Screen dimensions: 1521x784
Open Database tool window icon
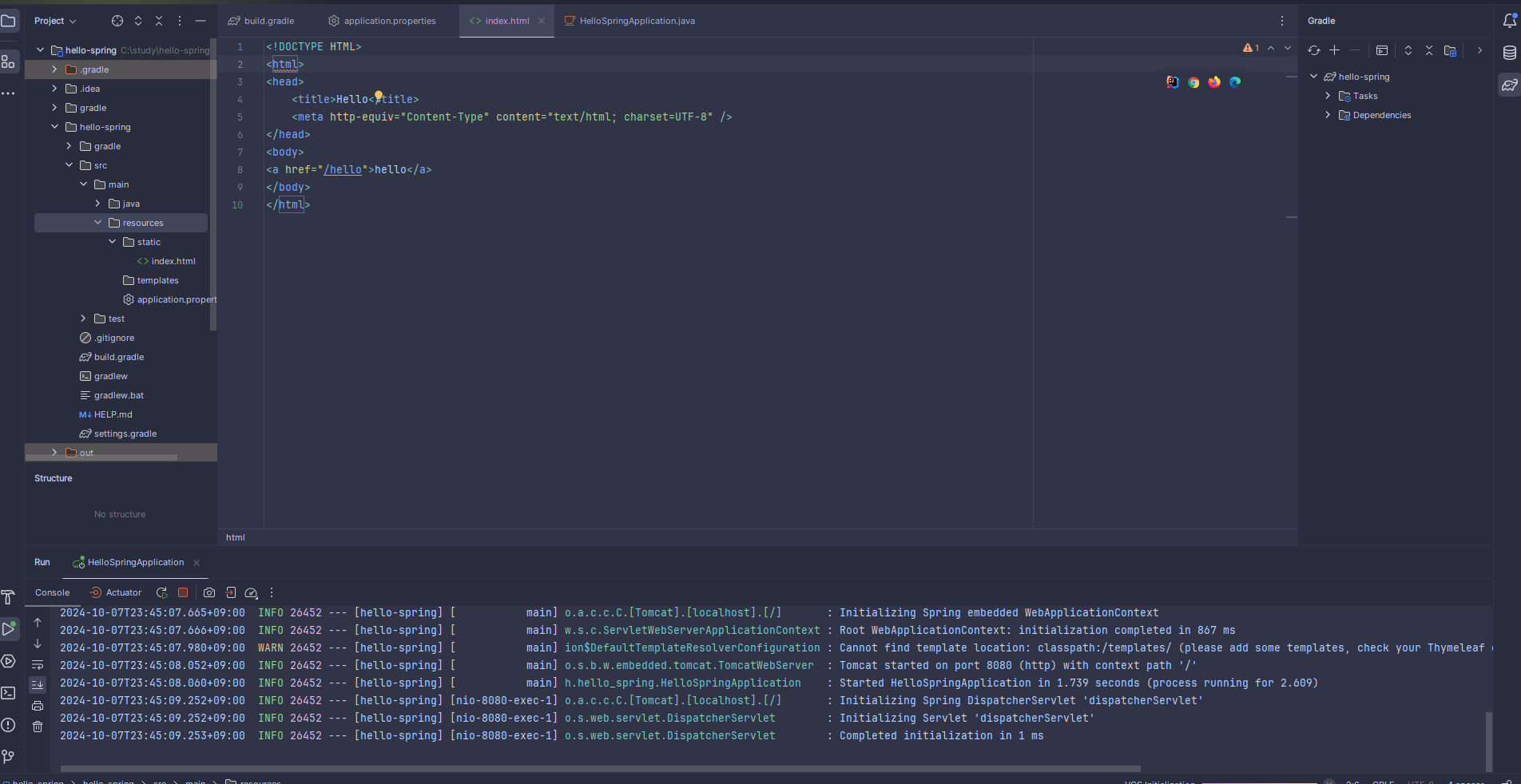tap(1509, 53)
